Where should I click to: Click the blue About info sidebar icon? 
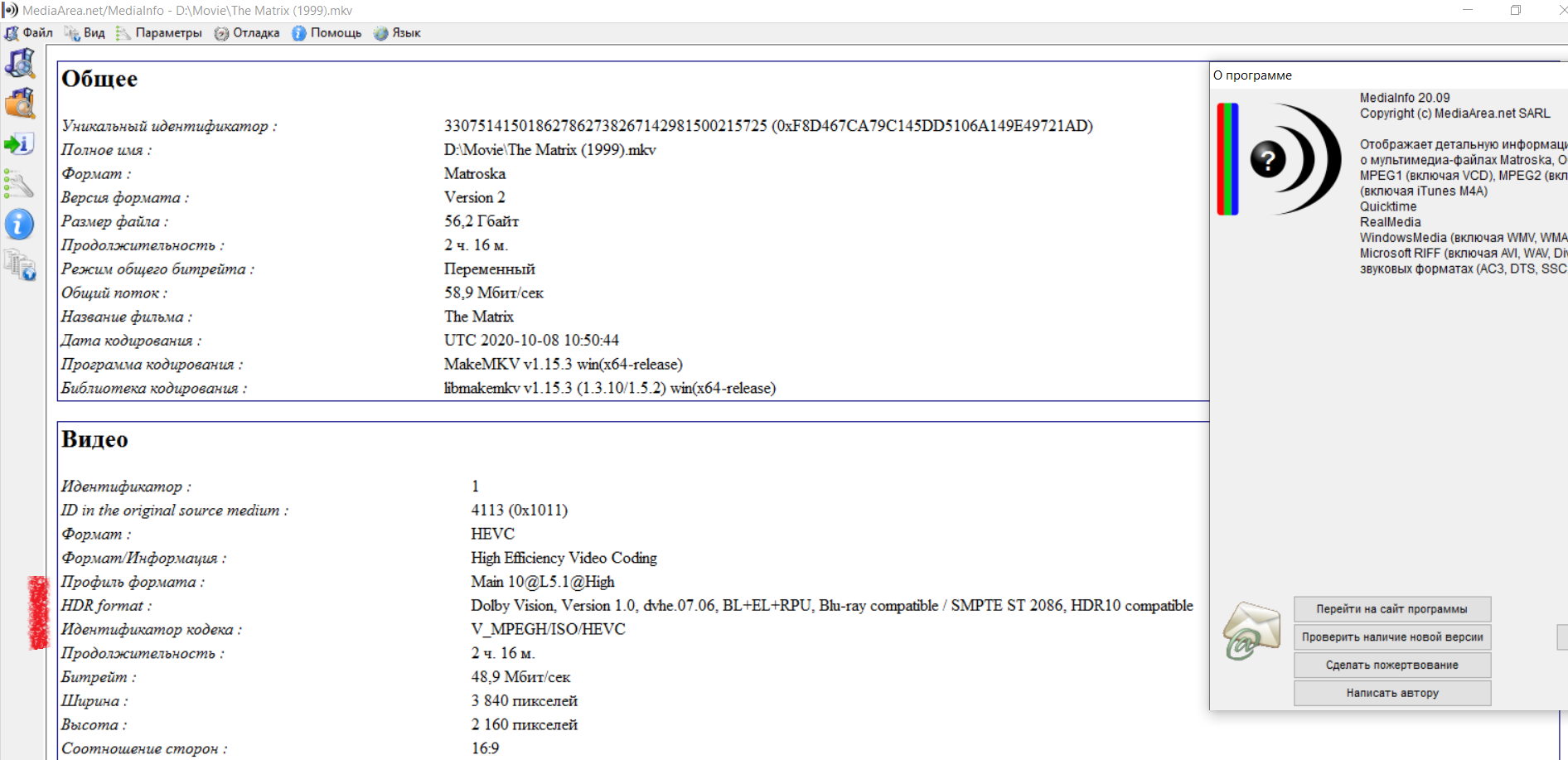pos(20,225)
